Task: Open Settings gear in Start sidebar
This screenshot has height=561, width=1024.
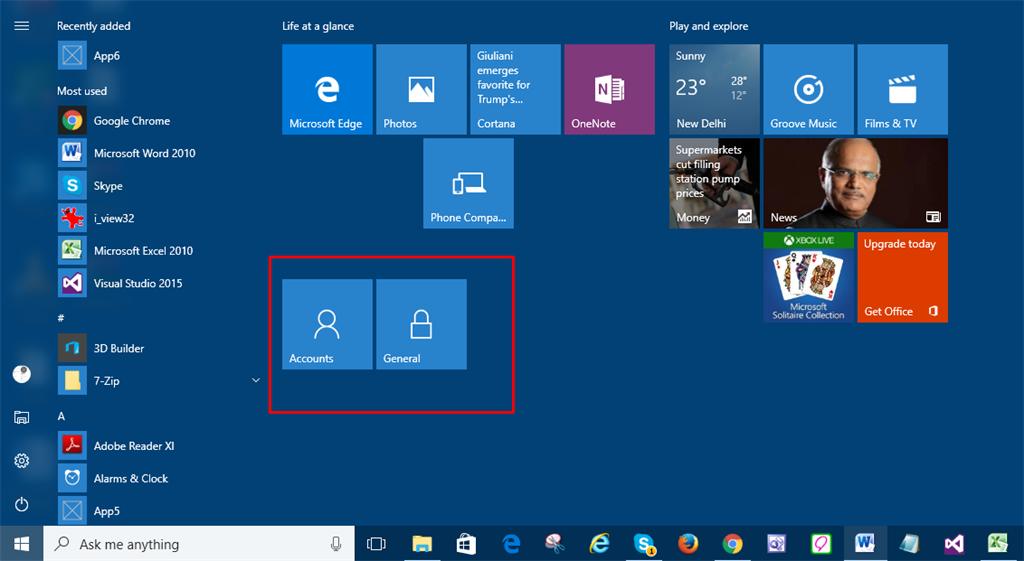Action: [21, 461]
